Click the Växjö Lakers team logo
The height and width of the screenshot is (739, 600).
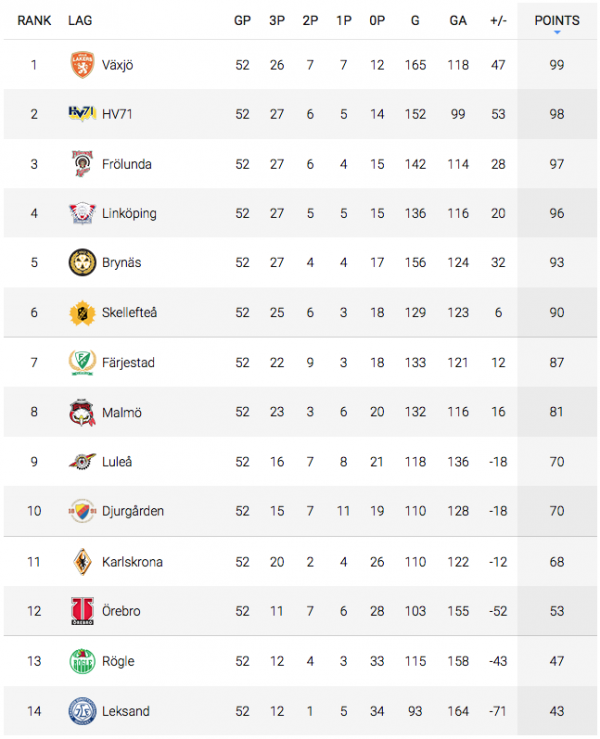pos(82,65)
